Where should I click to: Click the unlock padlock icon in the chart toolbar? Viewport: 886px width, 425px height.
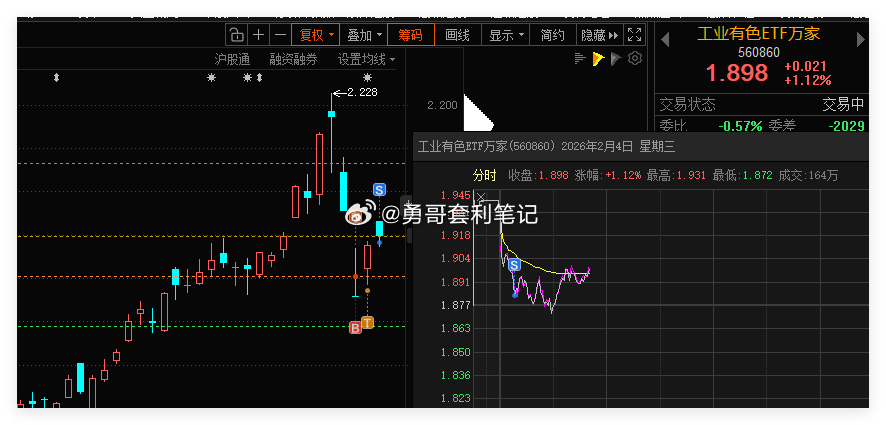tap(237, 35)
